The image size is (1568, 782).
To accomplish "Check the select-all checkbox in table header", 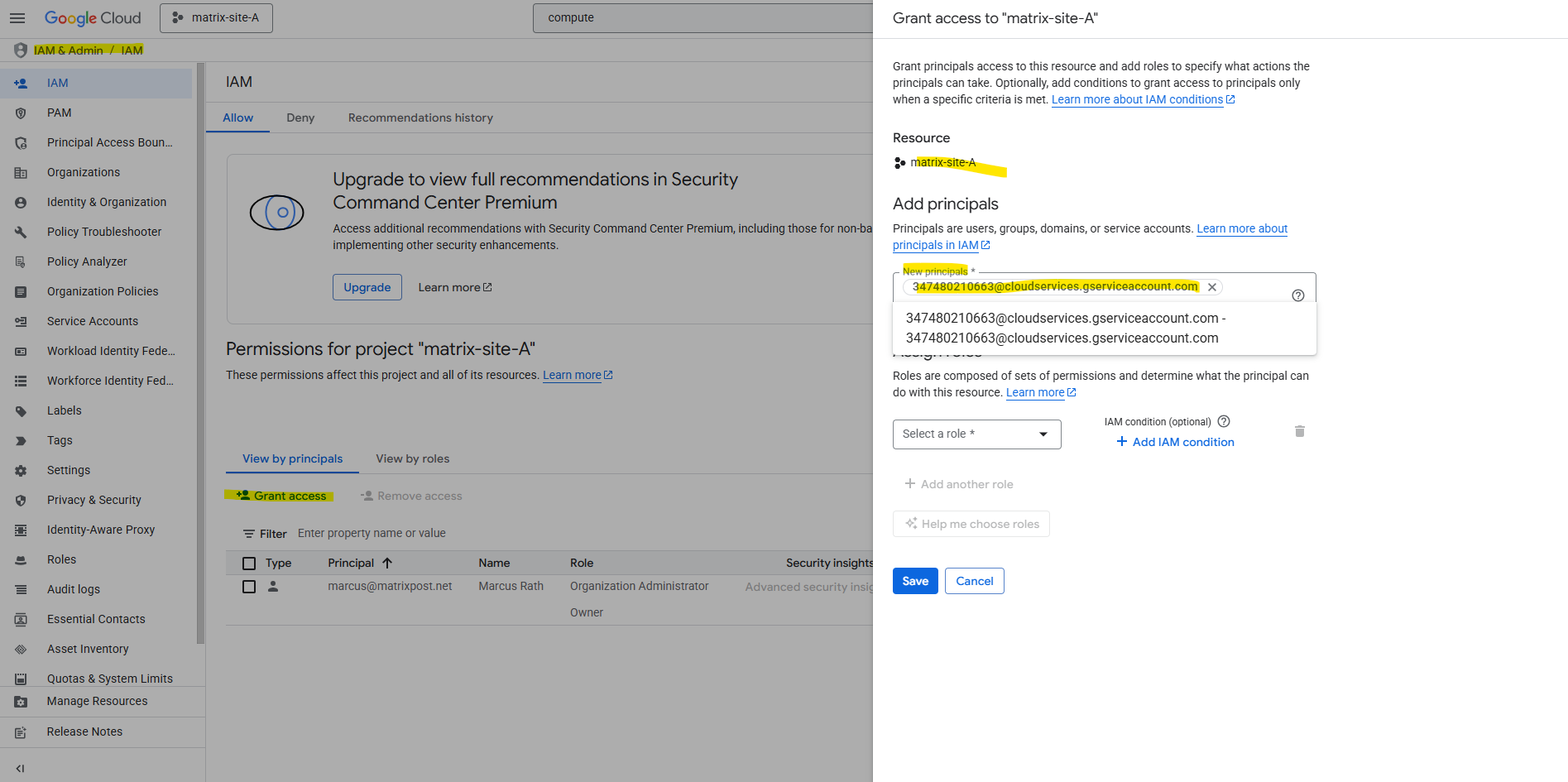I will point(249,564).
